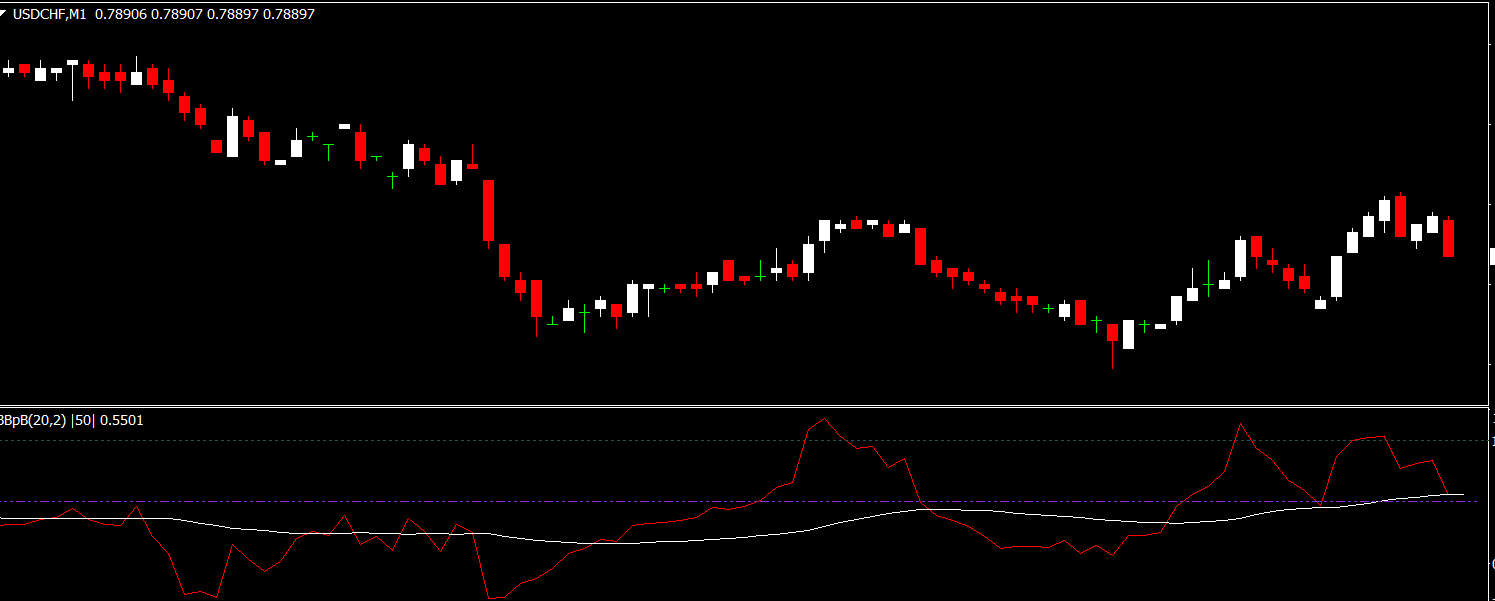Image resolution: width=1495 pixels, height=601 pixels.
Task: Select the largest red bearish candle
Action: pos(488,211)
